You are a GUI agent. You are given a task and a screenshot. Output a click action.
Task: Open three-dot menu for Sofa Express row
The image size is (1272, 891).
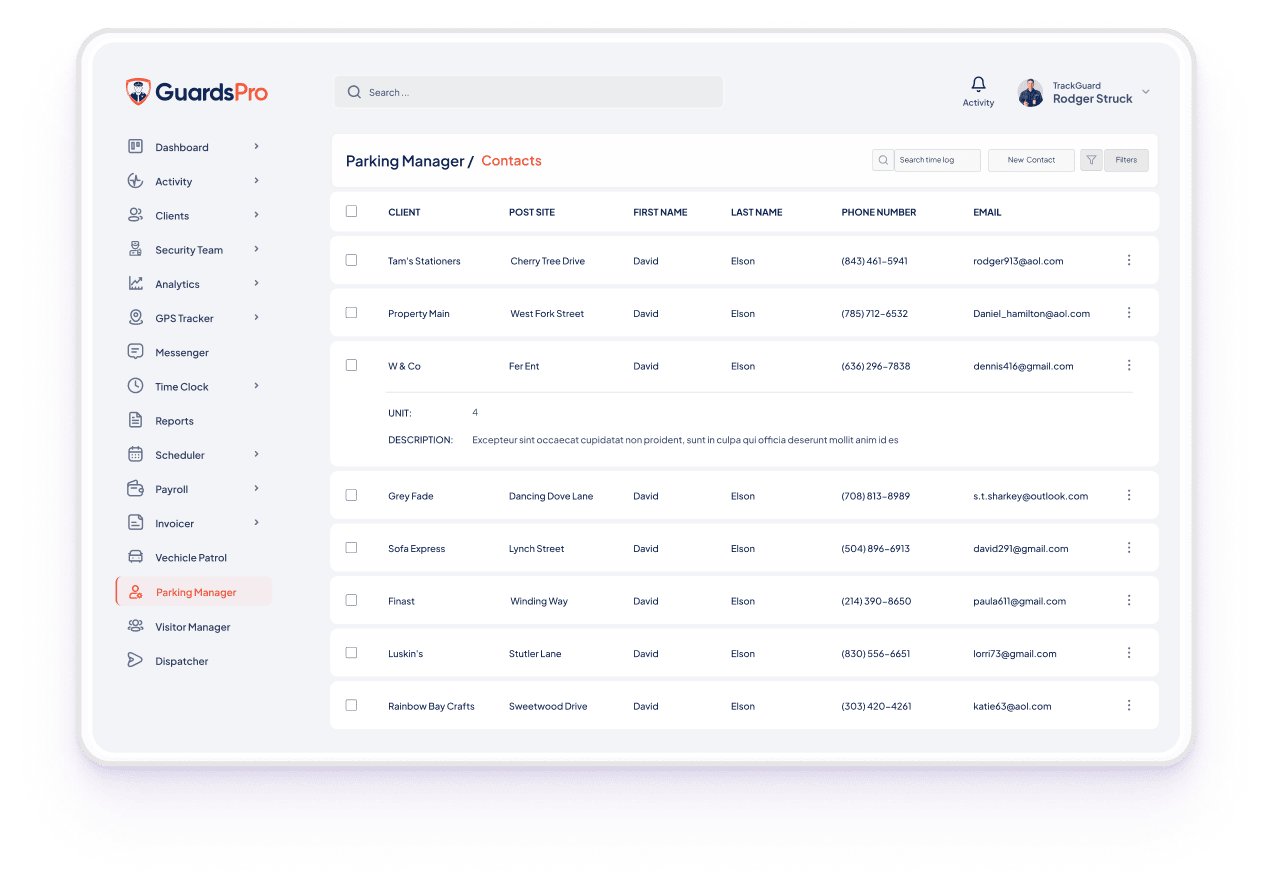1129,548
